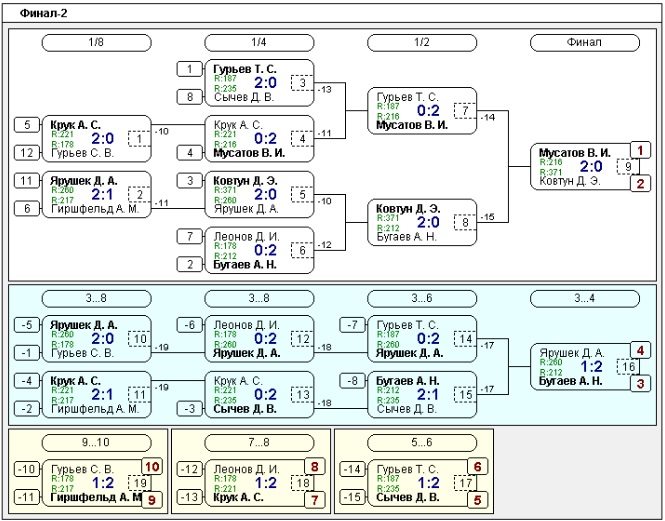
Task: Select Крук А. С. in 1/8 match 1
Action: pos(75,125)
